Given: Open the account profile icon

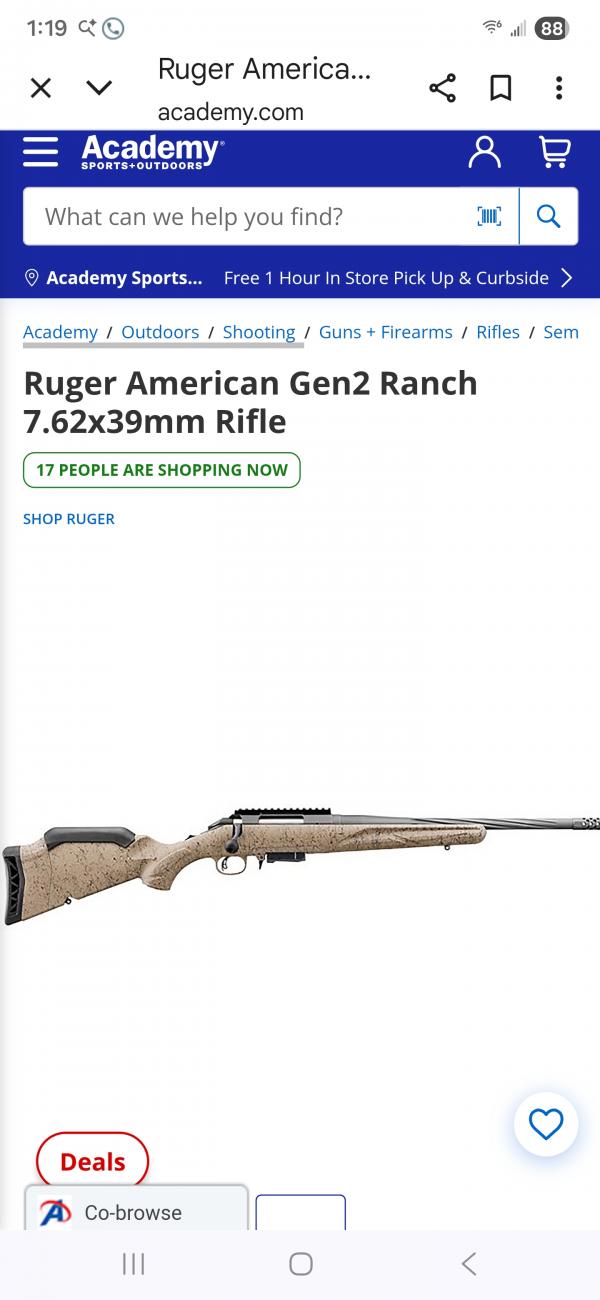Looking at the screenshot, I should click(485, 152).
